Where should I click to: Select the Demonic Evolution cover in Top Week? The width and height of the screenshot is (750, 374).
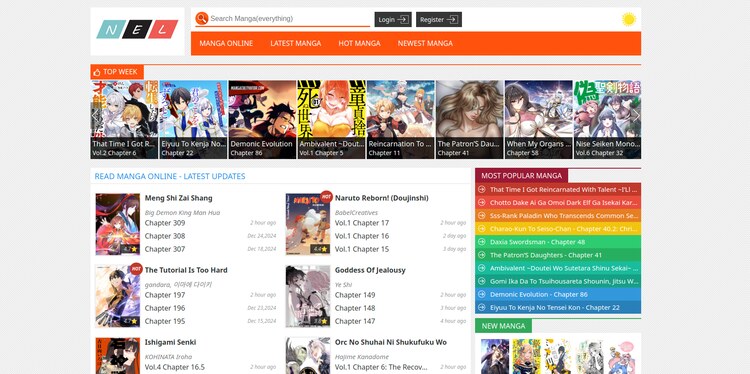point(262,120)
